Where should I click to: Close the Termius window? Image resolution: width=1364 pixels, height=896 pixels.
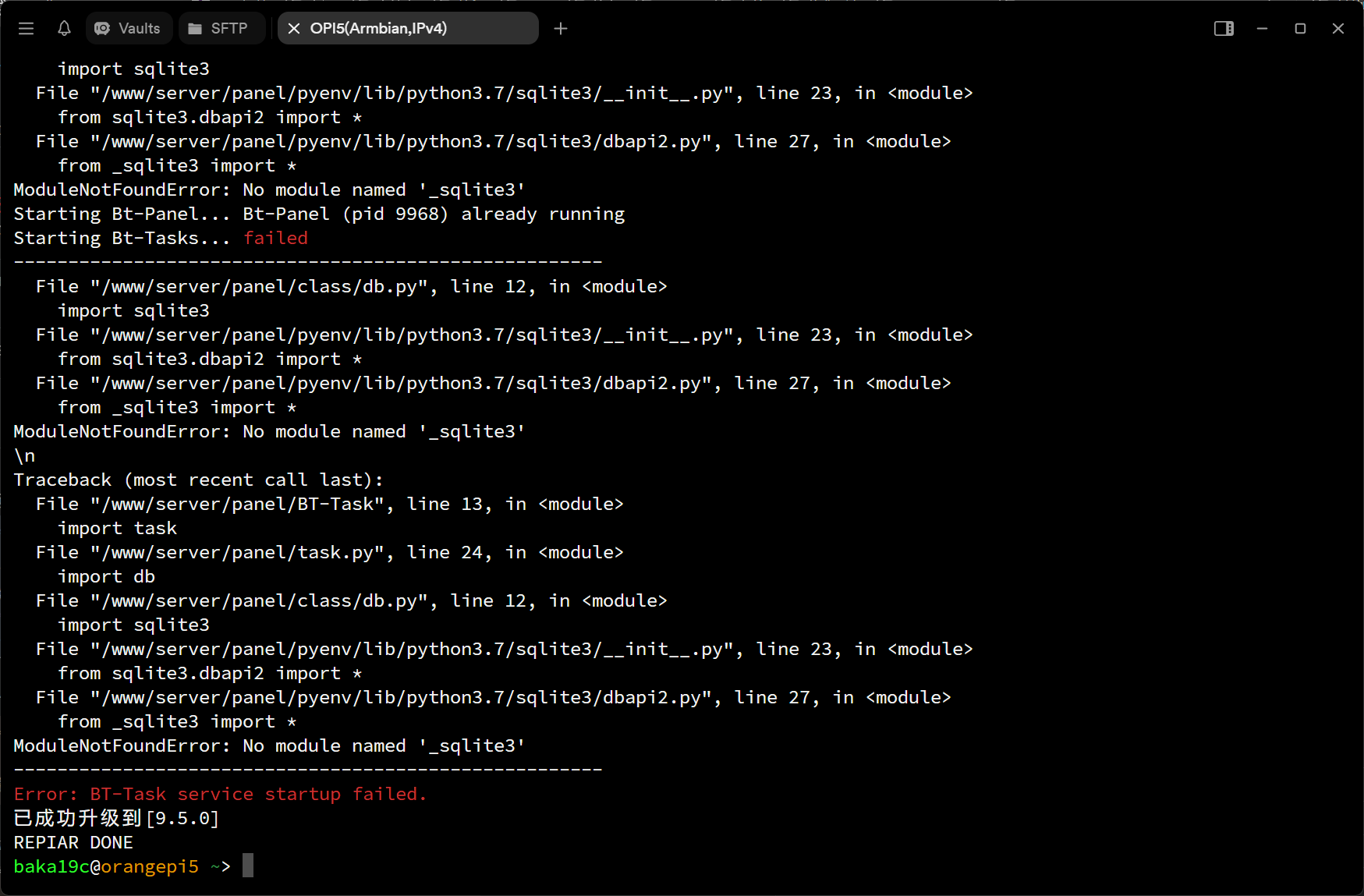tap(1338, 29)
